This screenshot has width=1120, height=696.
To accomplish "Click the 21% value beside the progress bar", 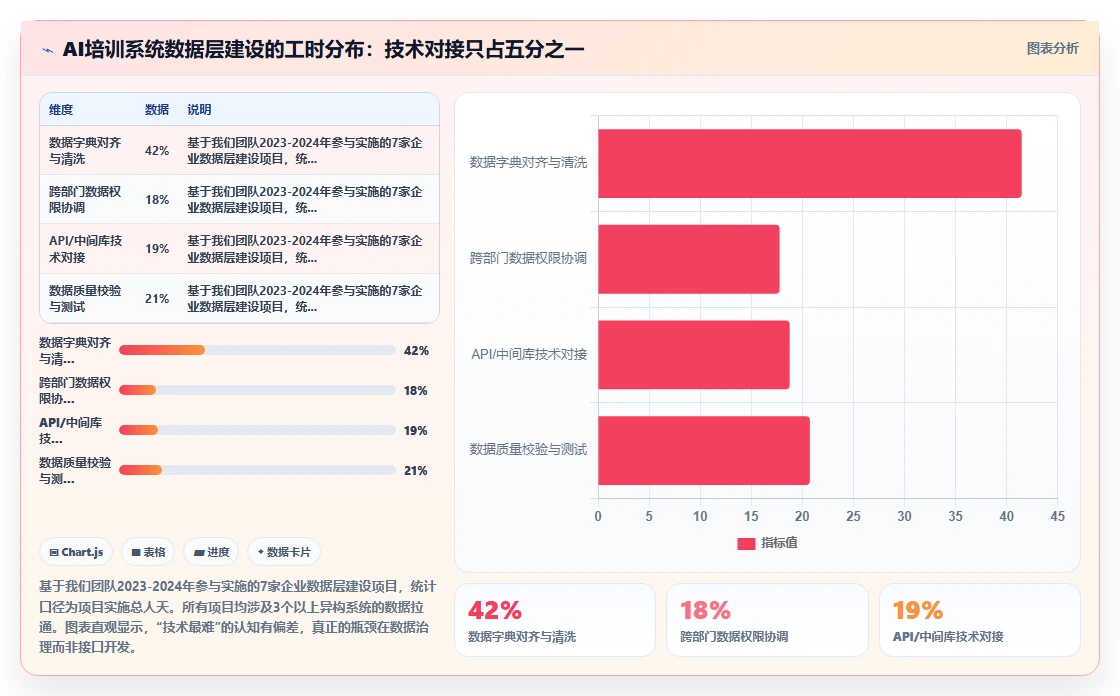I will coord(416,471).
